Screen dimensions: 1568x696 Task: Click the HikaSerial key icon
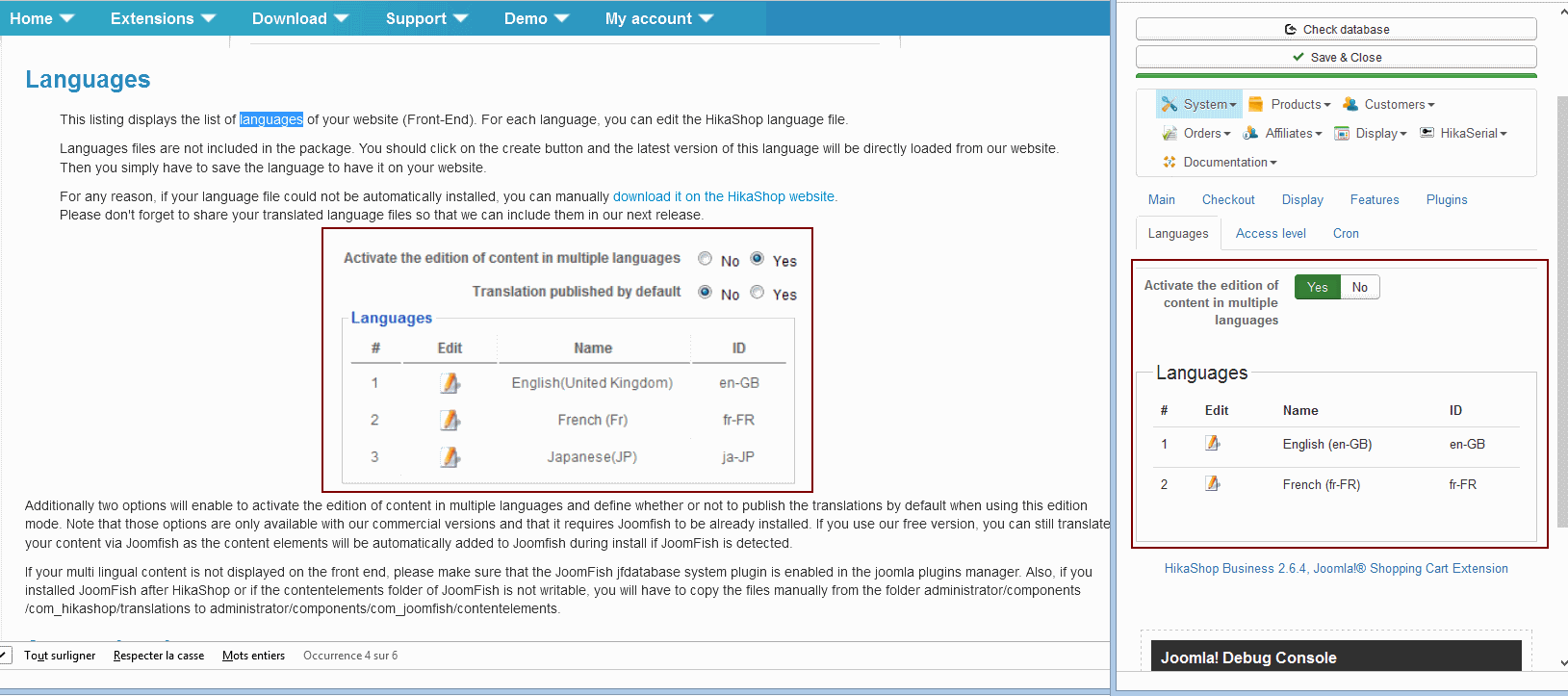coord(1427,133)
